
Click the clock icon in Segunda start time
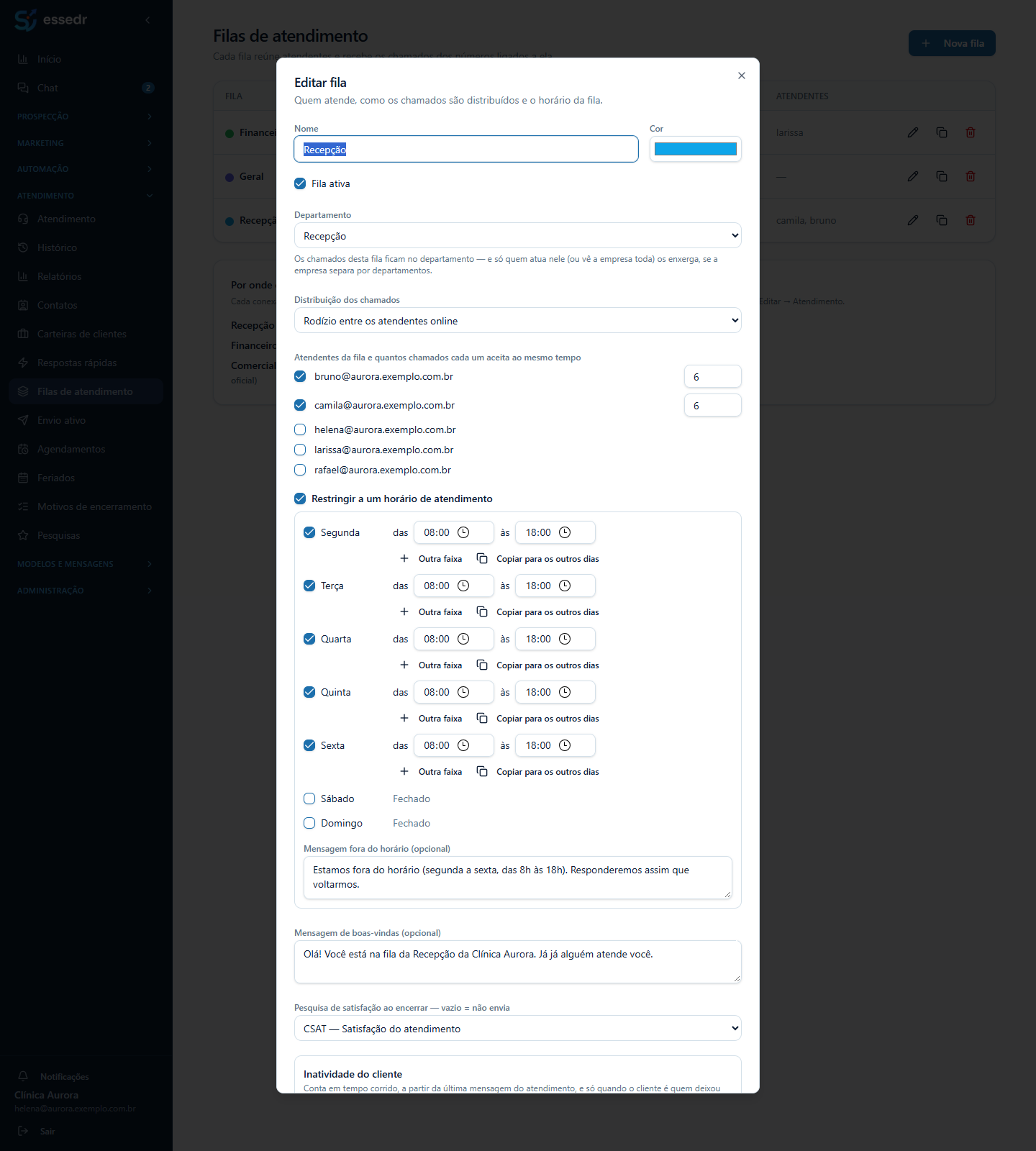pos(463,532)
